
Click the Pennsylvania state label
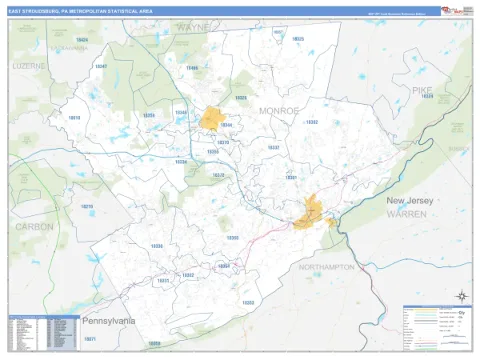(109, 321)
